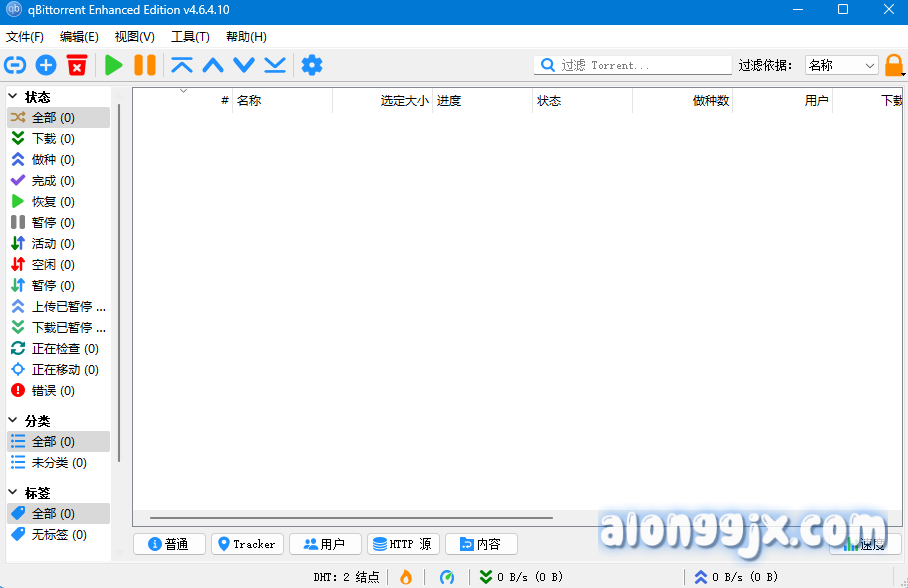Click the add torrent file plus icon
908x588 pixels.
[x=46, y=65]
